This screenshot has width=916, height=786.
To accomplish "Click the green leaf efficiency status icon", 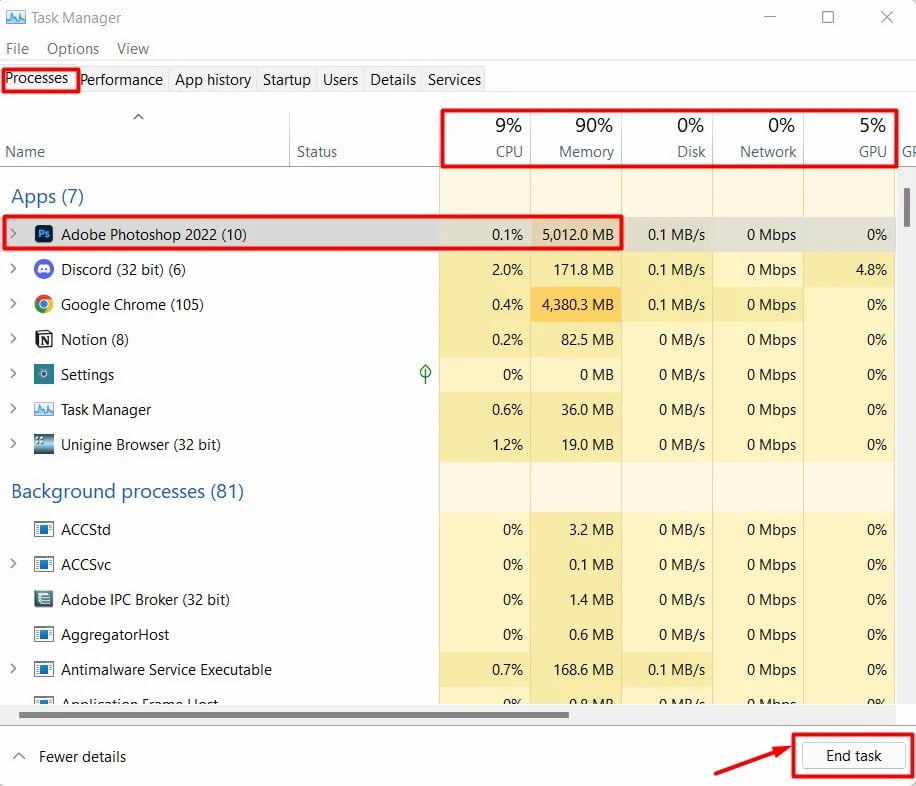I will (425, 374).
